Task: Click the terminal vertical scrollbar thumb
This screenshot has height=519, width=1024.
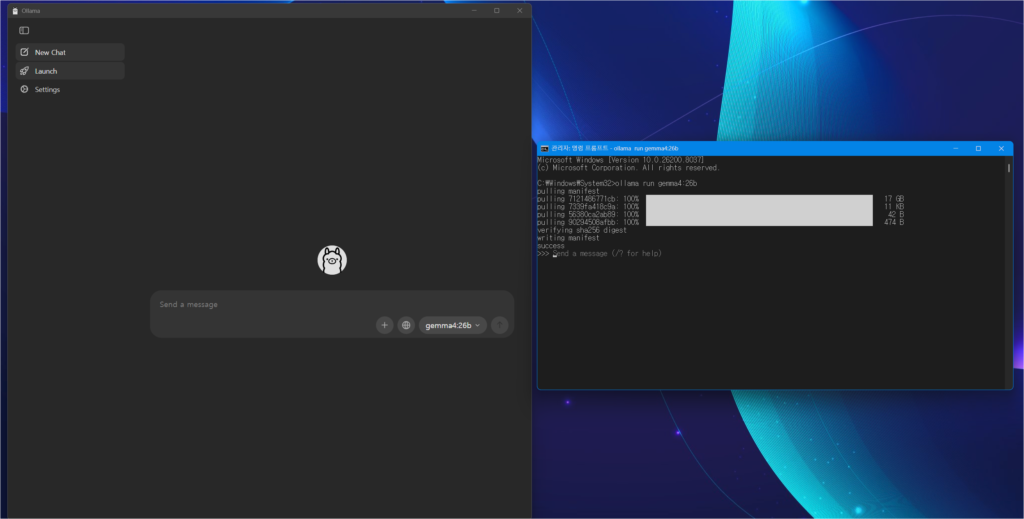Action: click(x=1008, y=168)
